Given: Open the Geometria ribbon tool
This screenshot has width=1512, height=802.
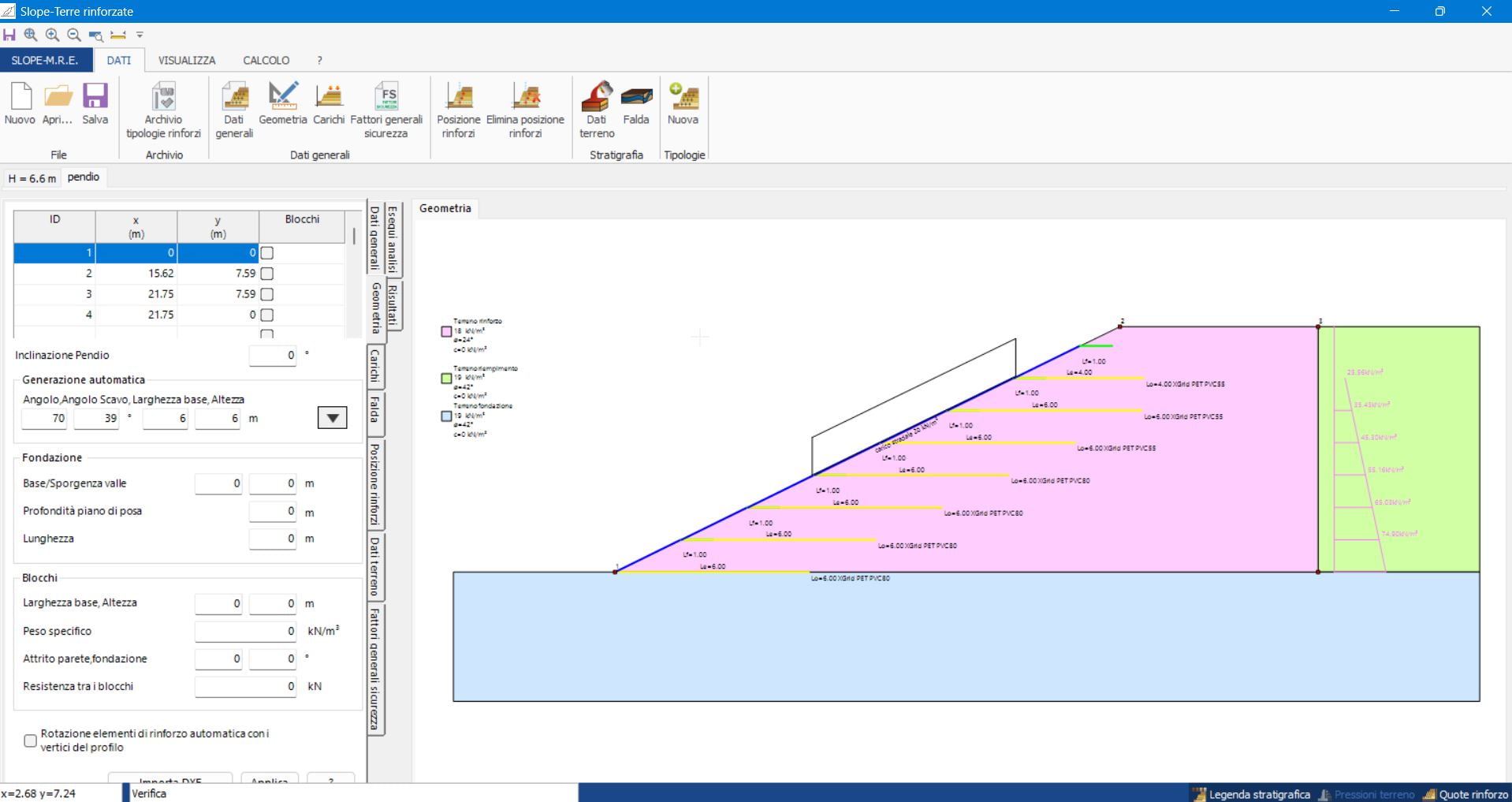Looking at the screenshot, I should [282, 97].
